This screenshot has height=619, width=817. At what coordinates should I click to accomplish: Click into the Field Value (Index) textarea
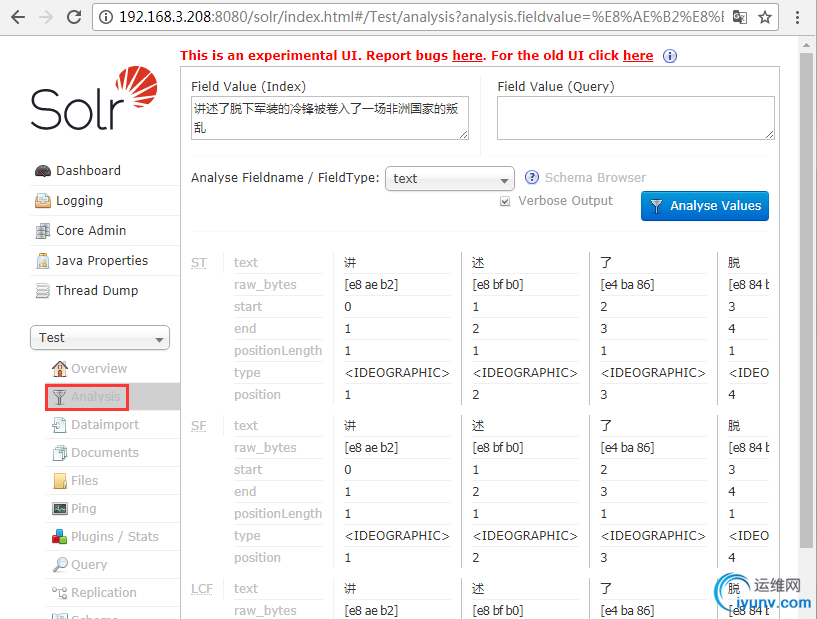(330, 118)
